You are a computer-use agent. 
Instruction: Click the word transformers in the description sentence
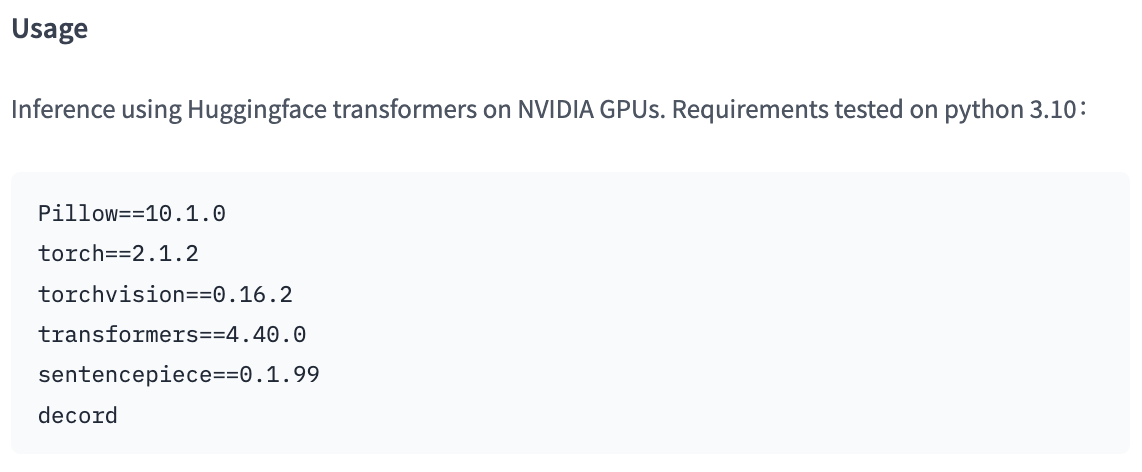[400, 109]
